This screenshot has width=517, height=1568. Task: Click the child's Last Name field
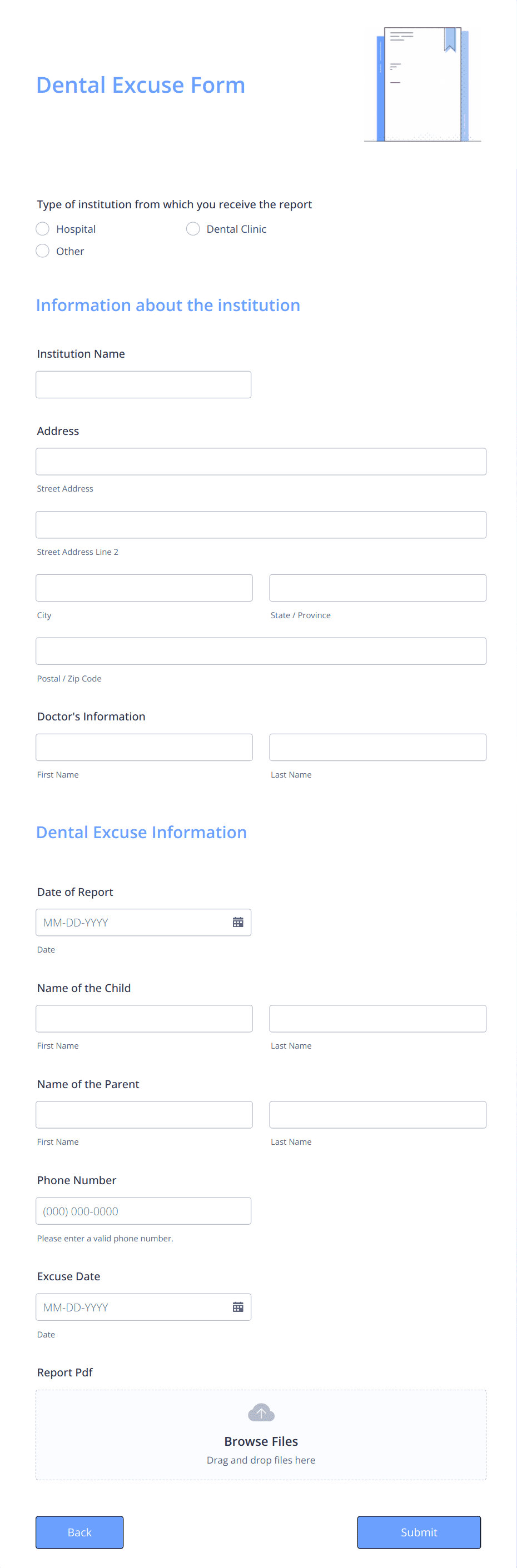377,1018
